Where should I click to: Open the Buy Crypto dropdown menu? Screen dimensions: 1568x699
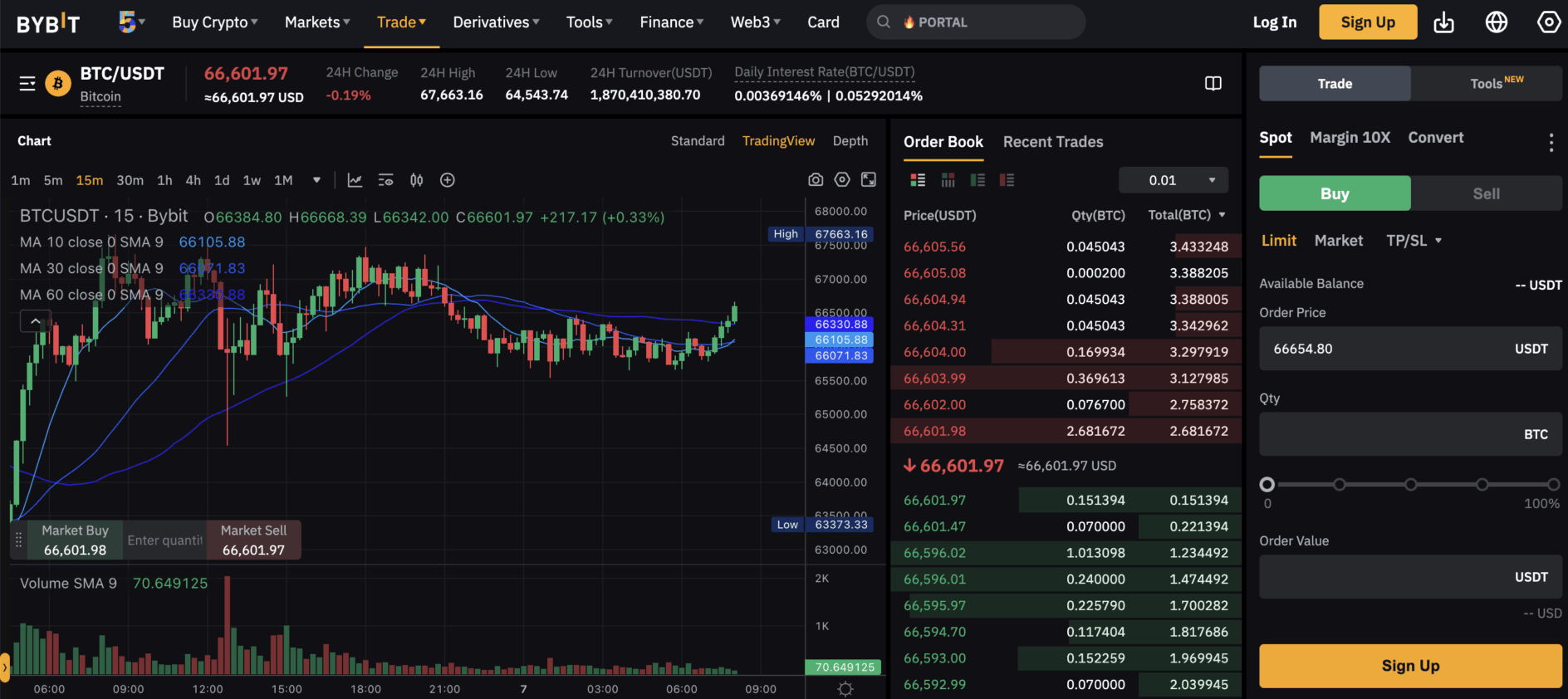coord(215,22)
